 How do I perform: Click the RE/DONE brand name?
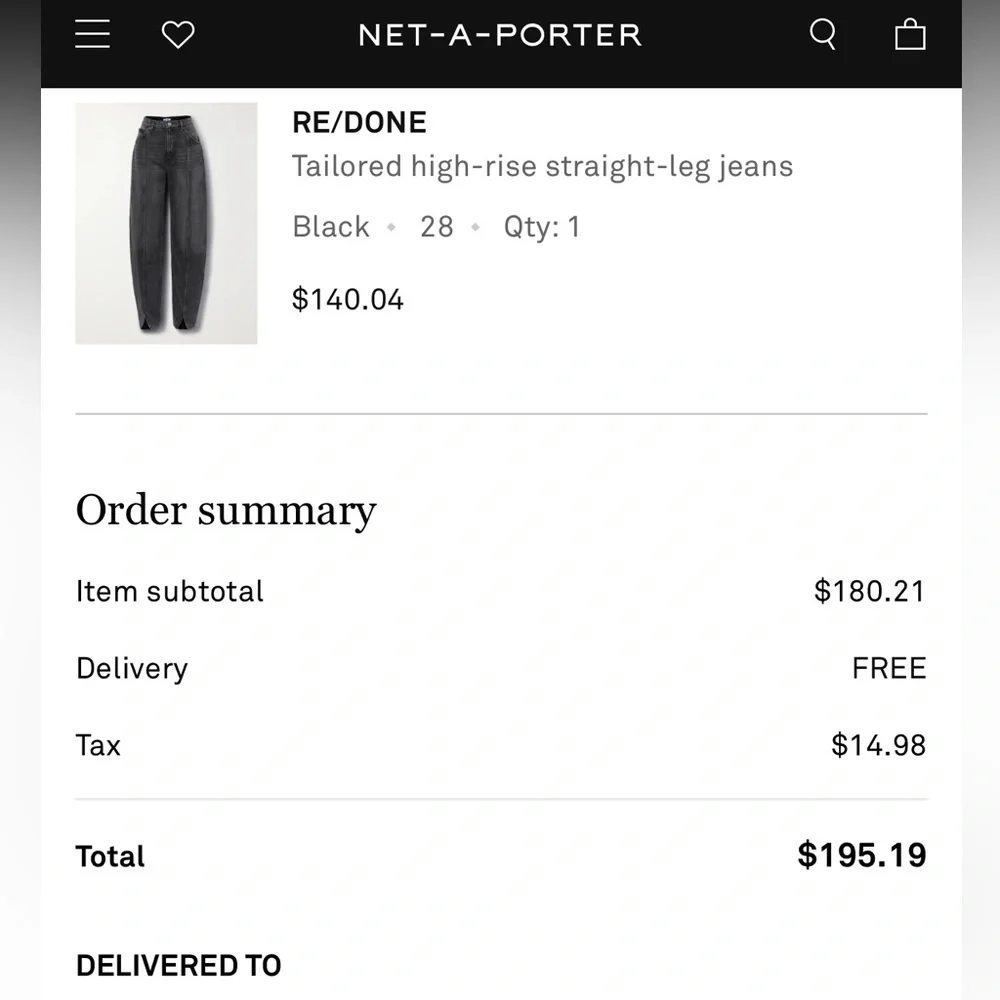tap(359, 122)
